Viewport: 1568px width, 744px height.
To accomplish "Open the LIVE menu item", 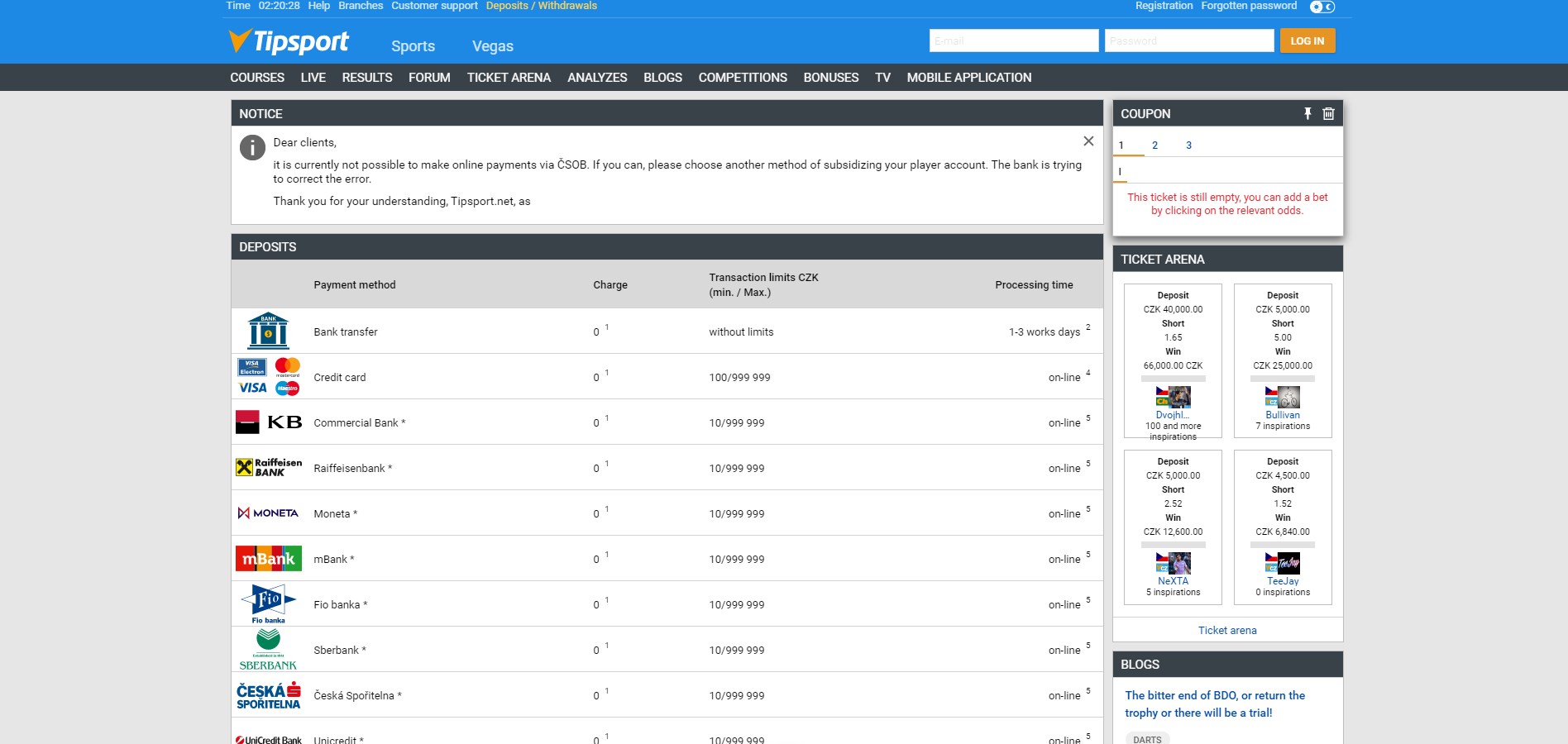I will pos(313,77).
